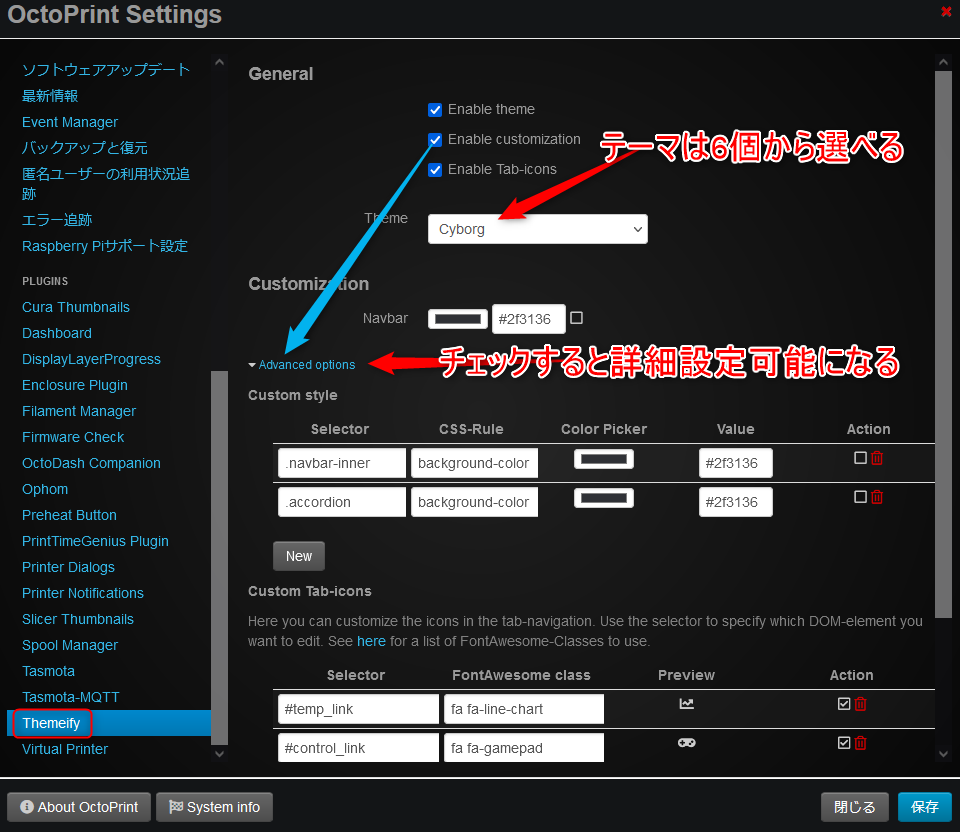Viewport: 960px width, 832px height.
Task: Open バックアップと復元 settings page
Action: [84, 148]
